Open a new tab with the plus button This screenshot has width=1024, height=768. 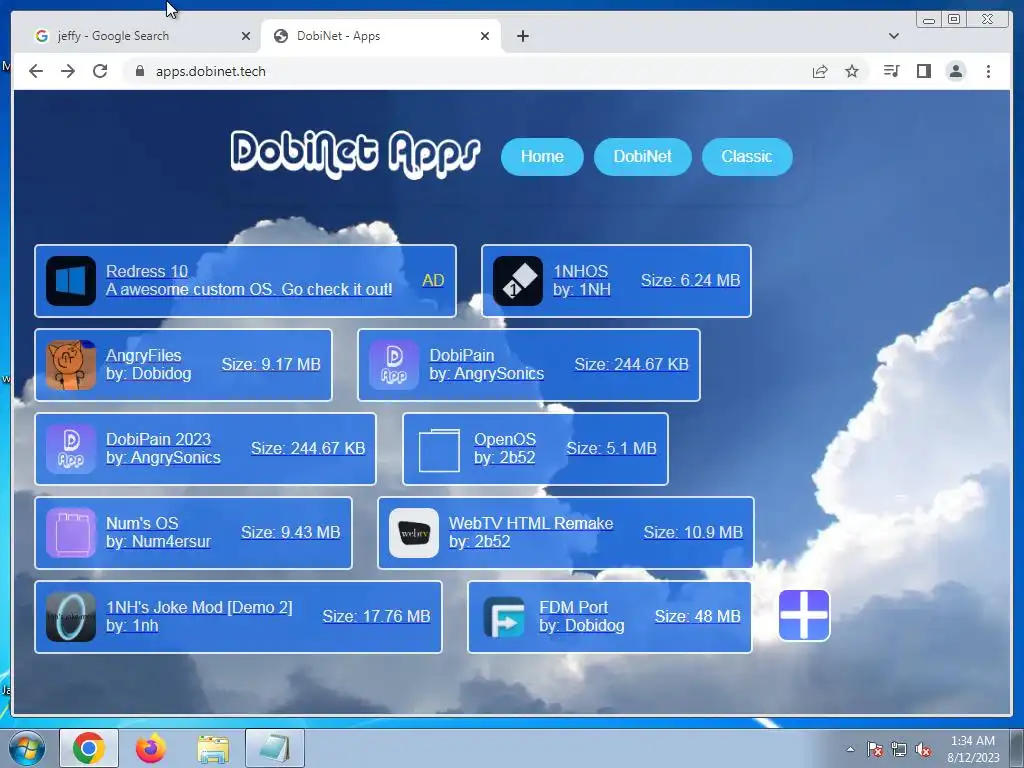(522, 36)
